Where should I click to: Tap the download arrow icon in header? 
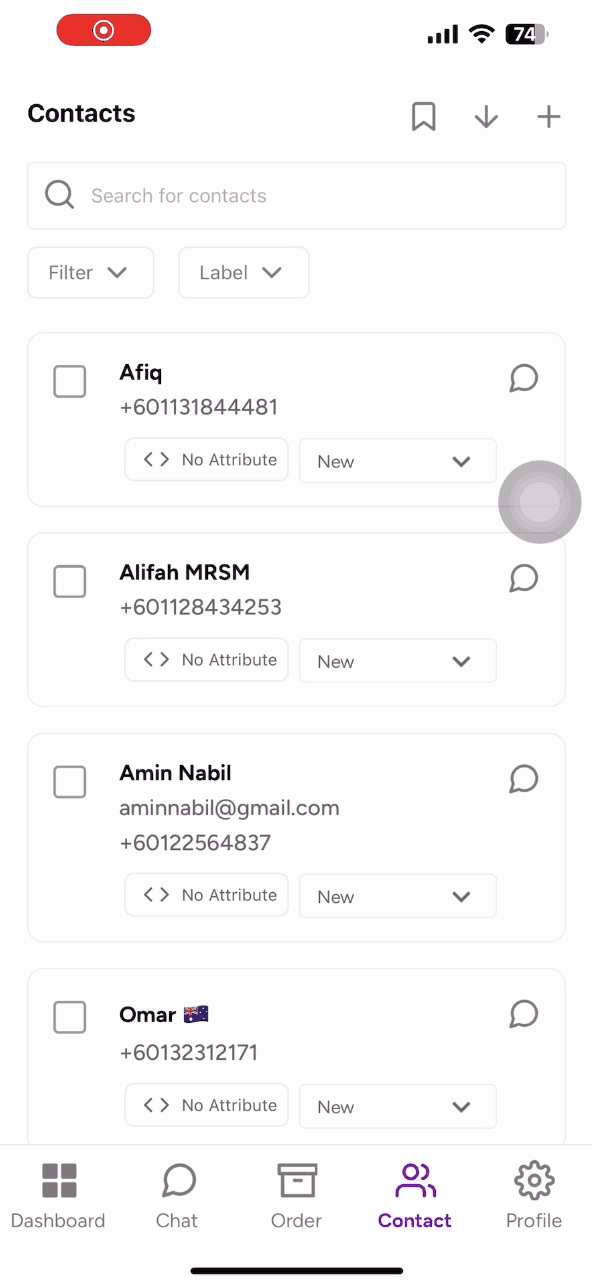coord(486,117)
